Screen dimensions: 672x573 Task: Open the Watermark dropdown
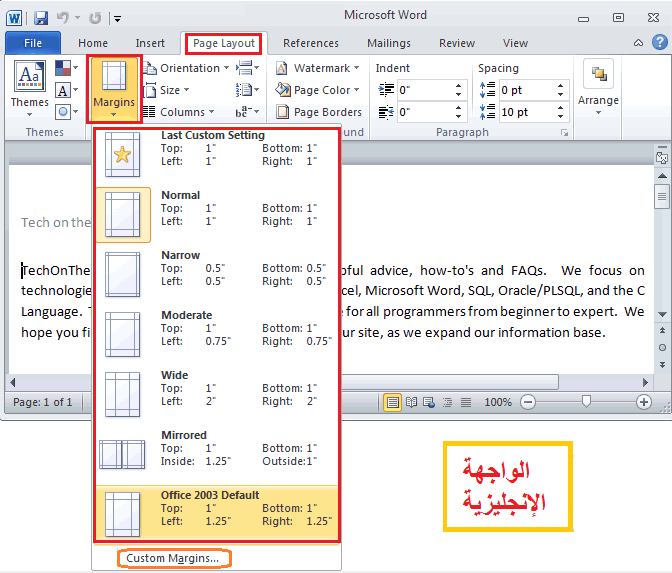(x=317, y=68)
